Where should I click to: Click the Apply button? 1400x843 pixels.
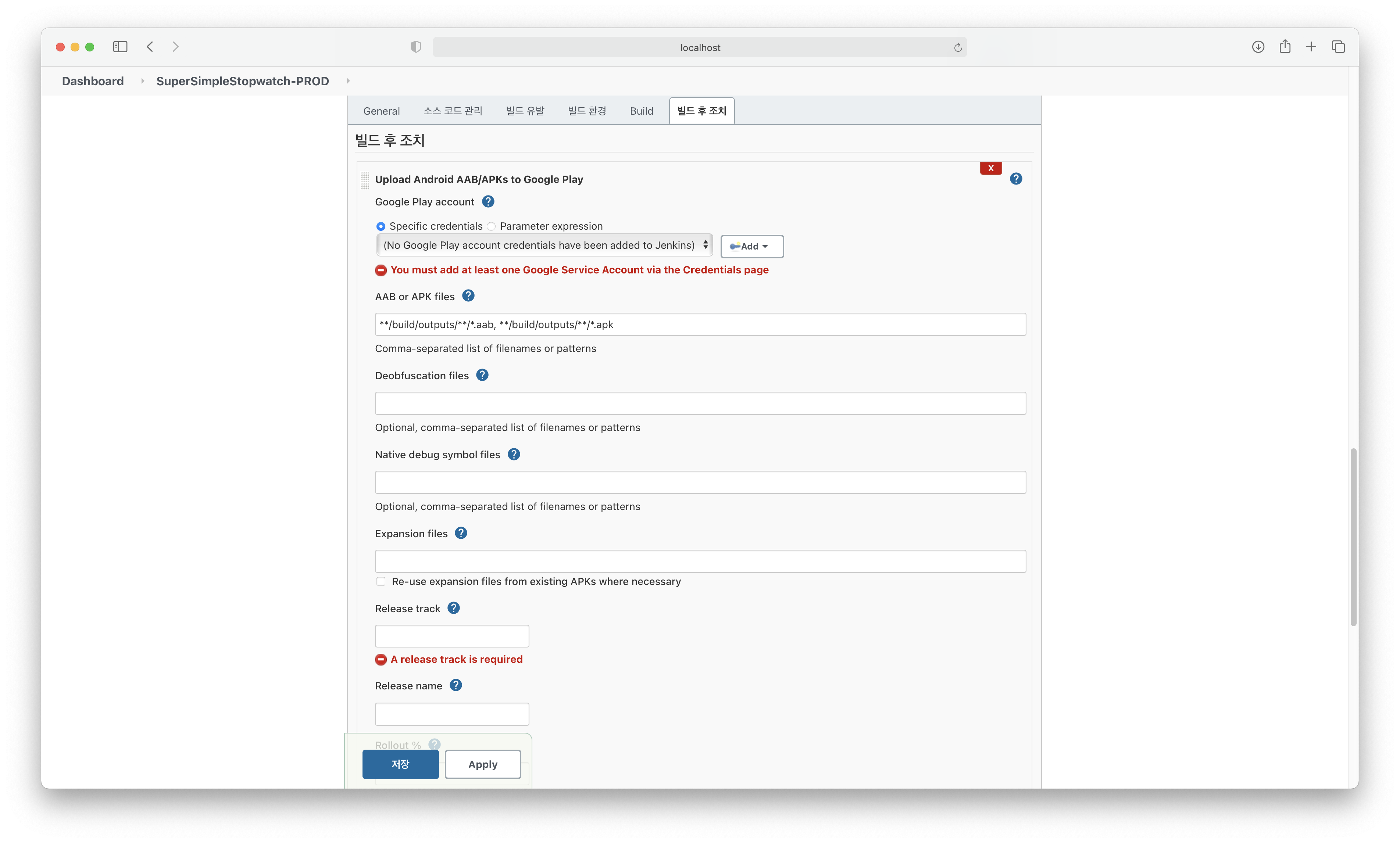coord(482,765)
